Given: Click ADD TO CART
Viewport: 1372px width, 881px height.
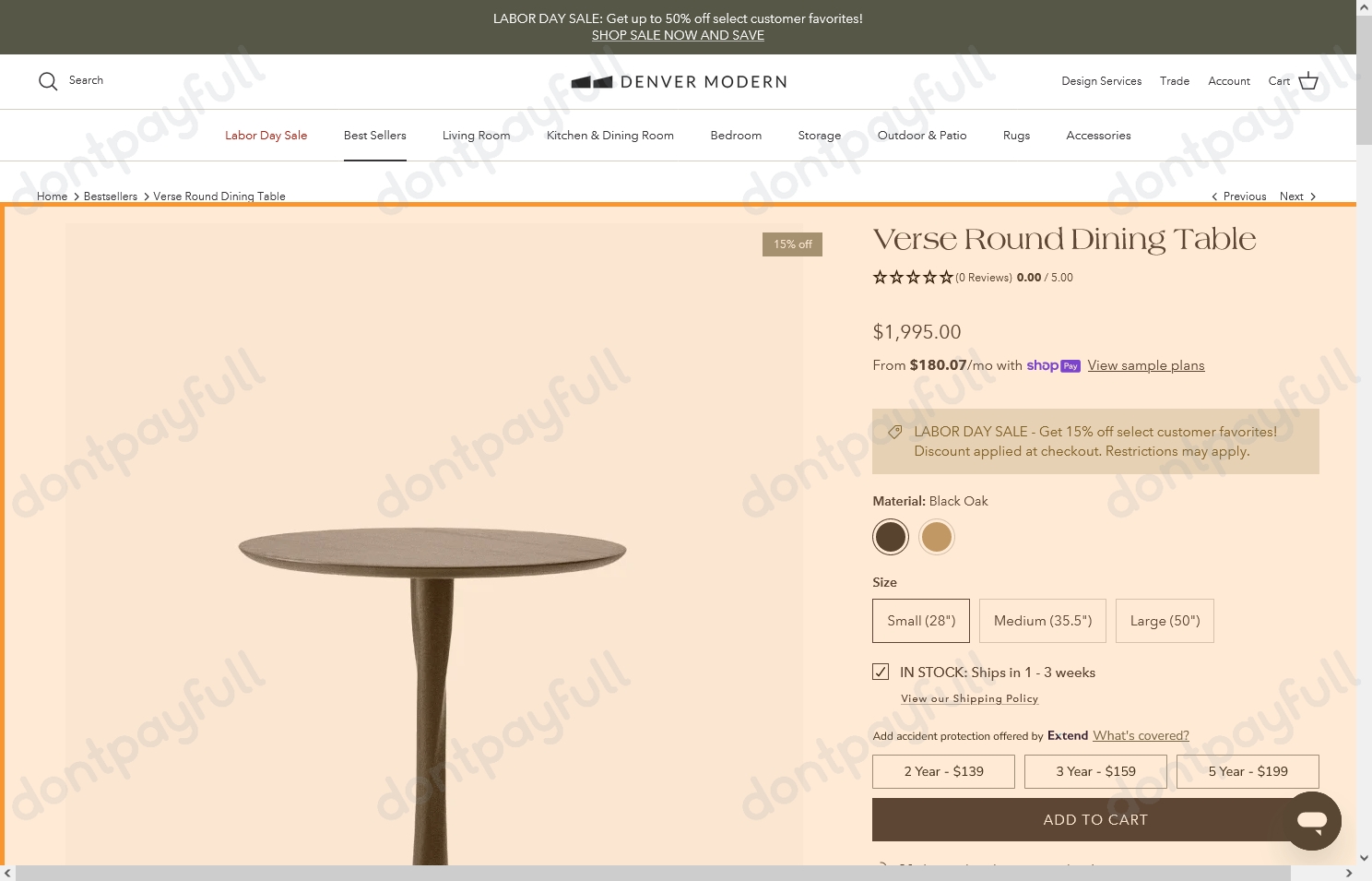Looking at the screenshot, I should [x=1095, y=819].
